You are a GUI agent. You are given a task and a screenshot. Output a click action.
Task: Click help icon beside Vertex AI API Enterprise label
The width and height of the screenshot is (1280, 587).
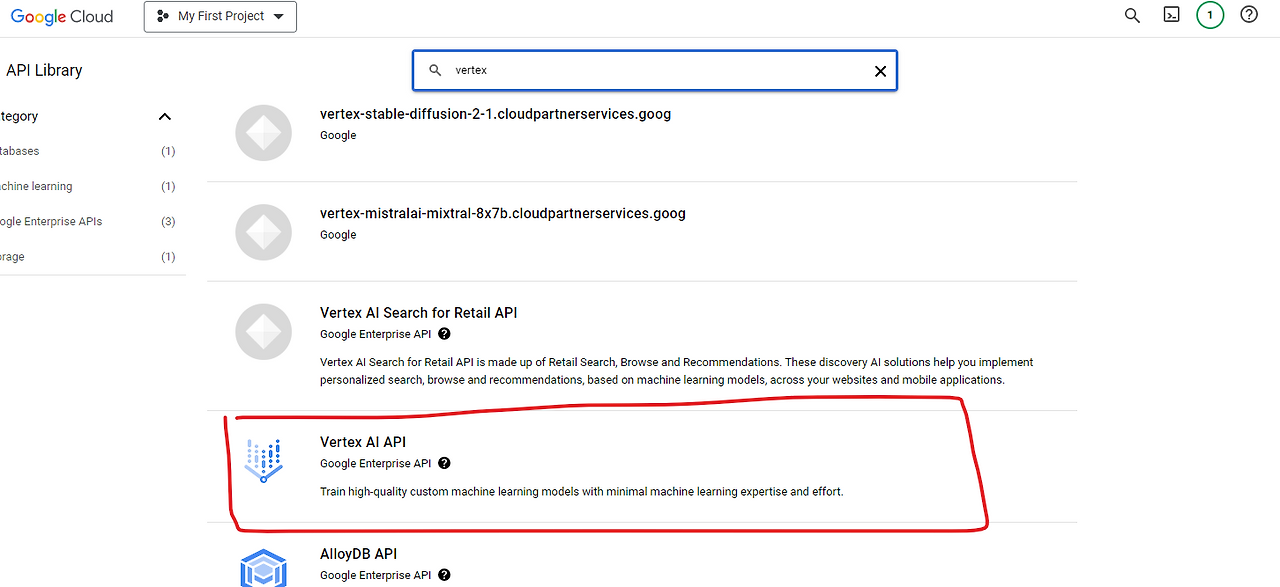tap(444, 463)
